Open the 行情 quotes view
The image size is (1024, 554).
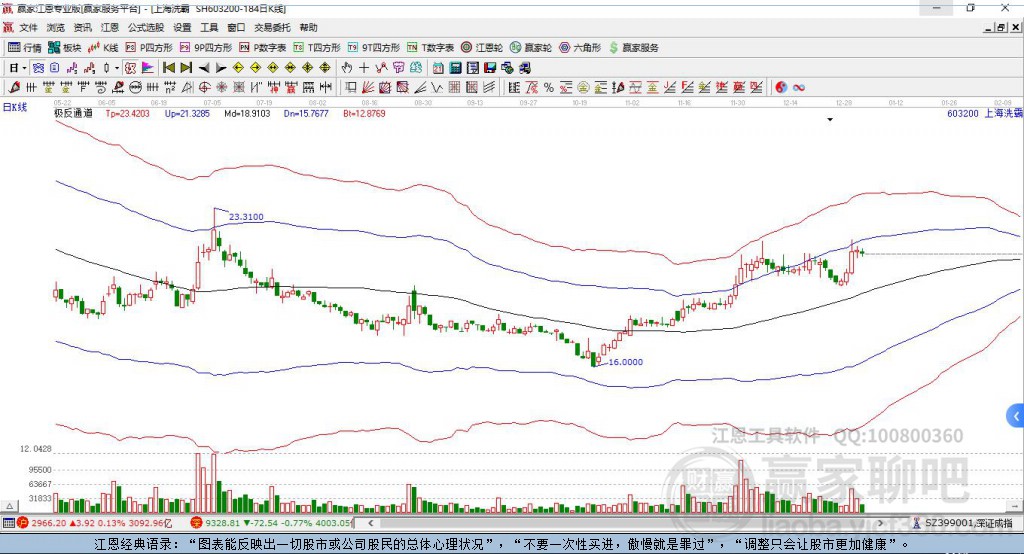coord(25,48)
